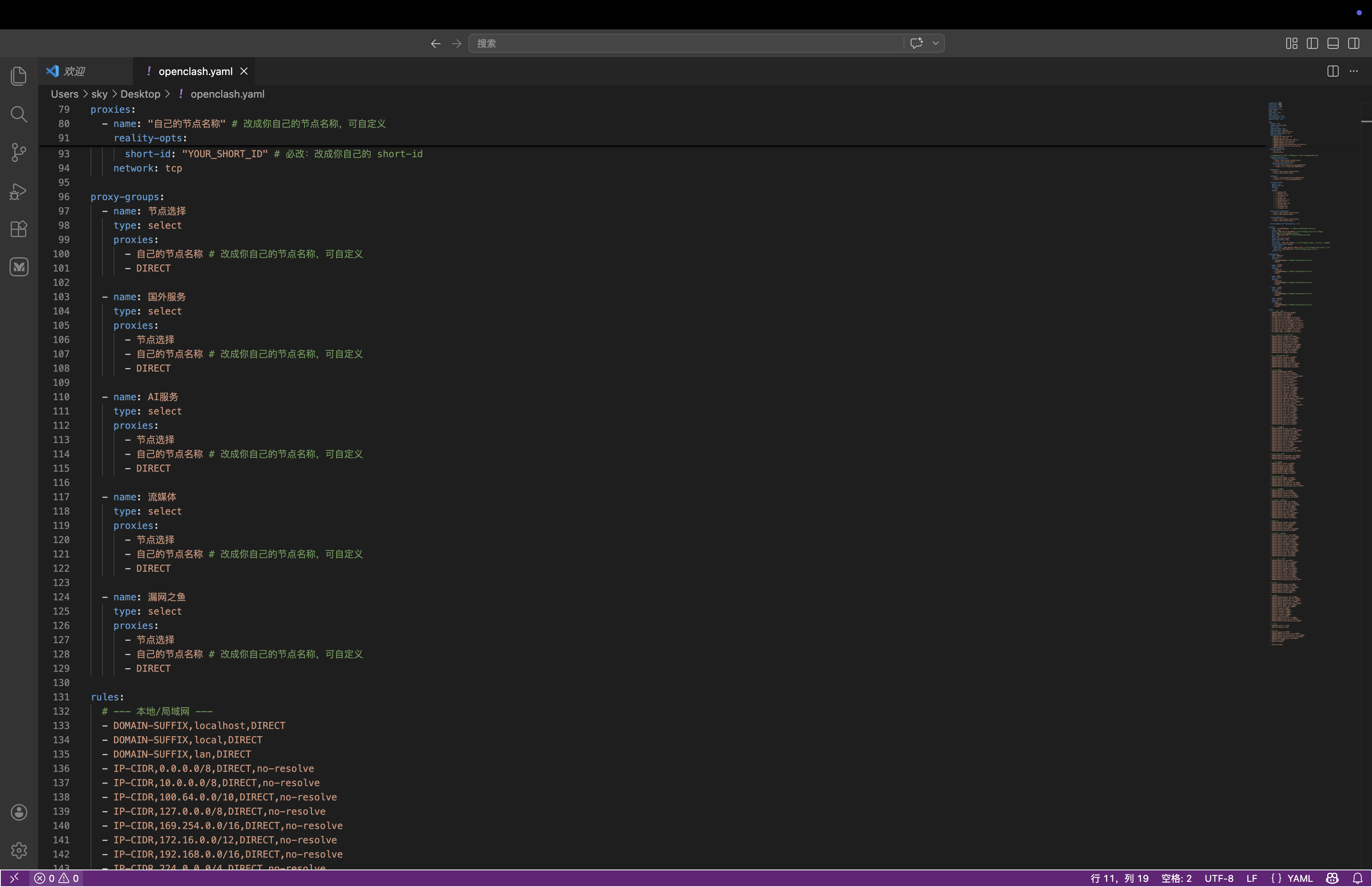Click errors and warnings count in status bar
Image resolution: width=1372 pixels, height=887 pixels.
point(56,878)
